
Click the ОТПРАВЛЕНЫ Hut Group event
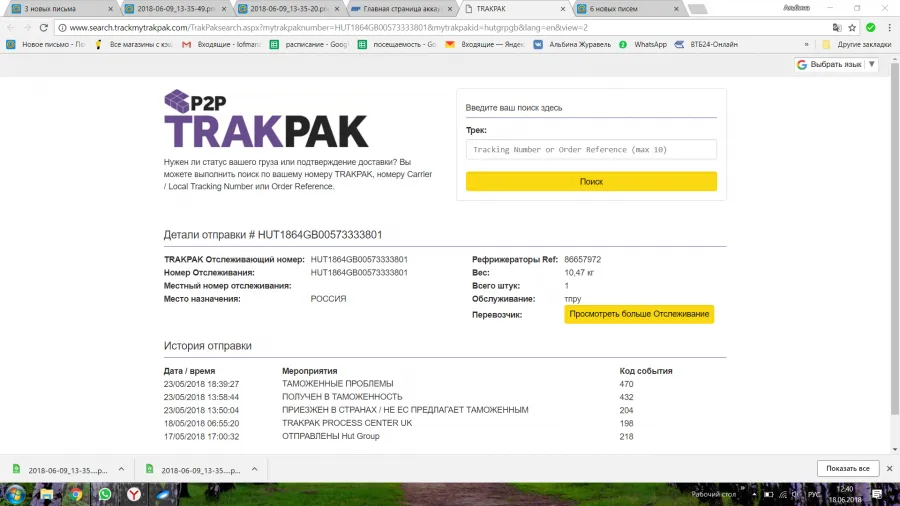331,436
